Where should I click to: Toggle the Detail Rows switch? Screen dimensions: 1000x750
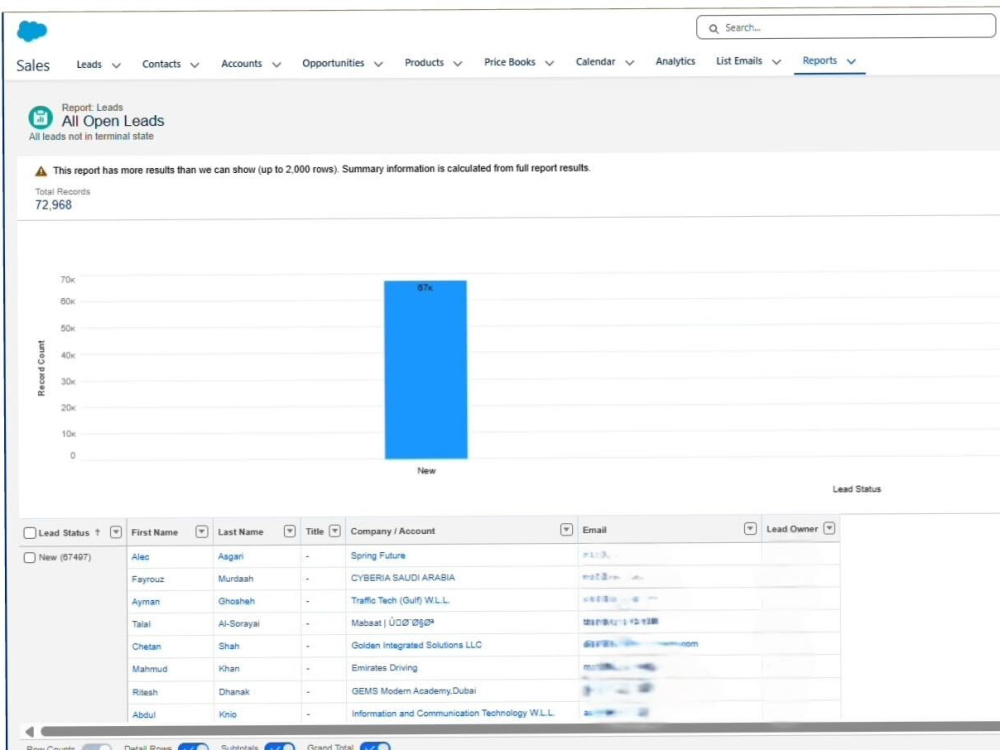click(x=193, y=747)
